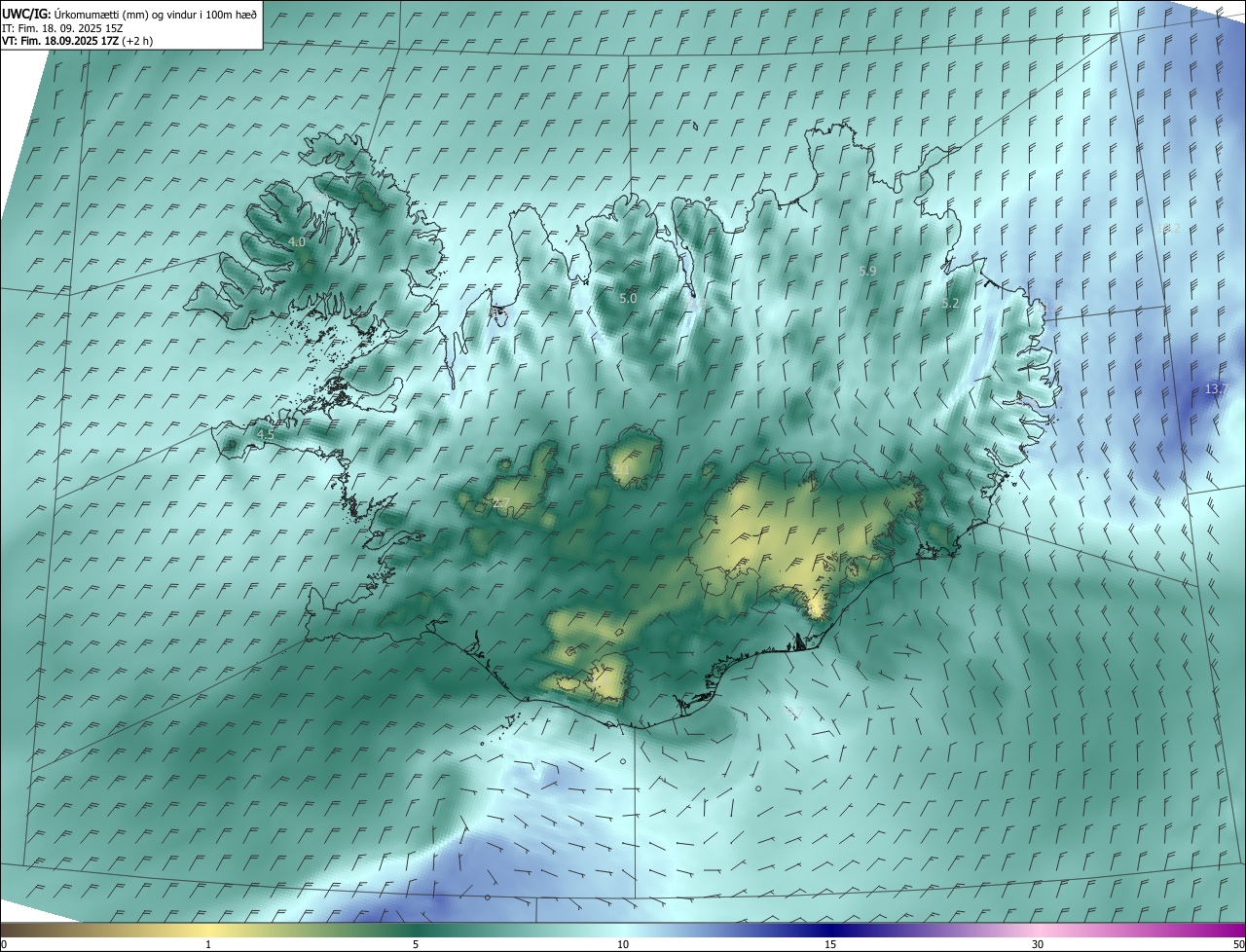Click the 5.2 value in the northeast
The image size is (1246, 952).
coord(950,303)
